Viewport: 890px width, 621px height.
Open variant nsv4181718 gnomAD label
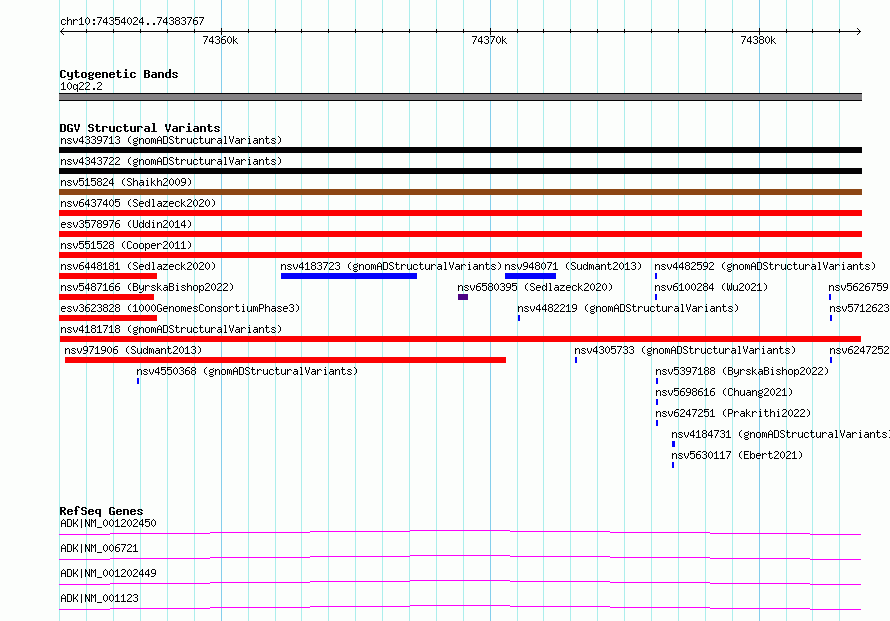[x=171, y=329]
